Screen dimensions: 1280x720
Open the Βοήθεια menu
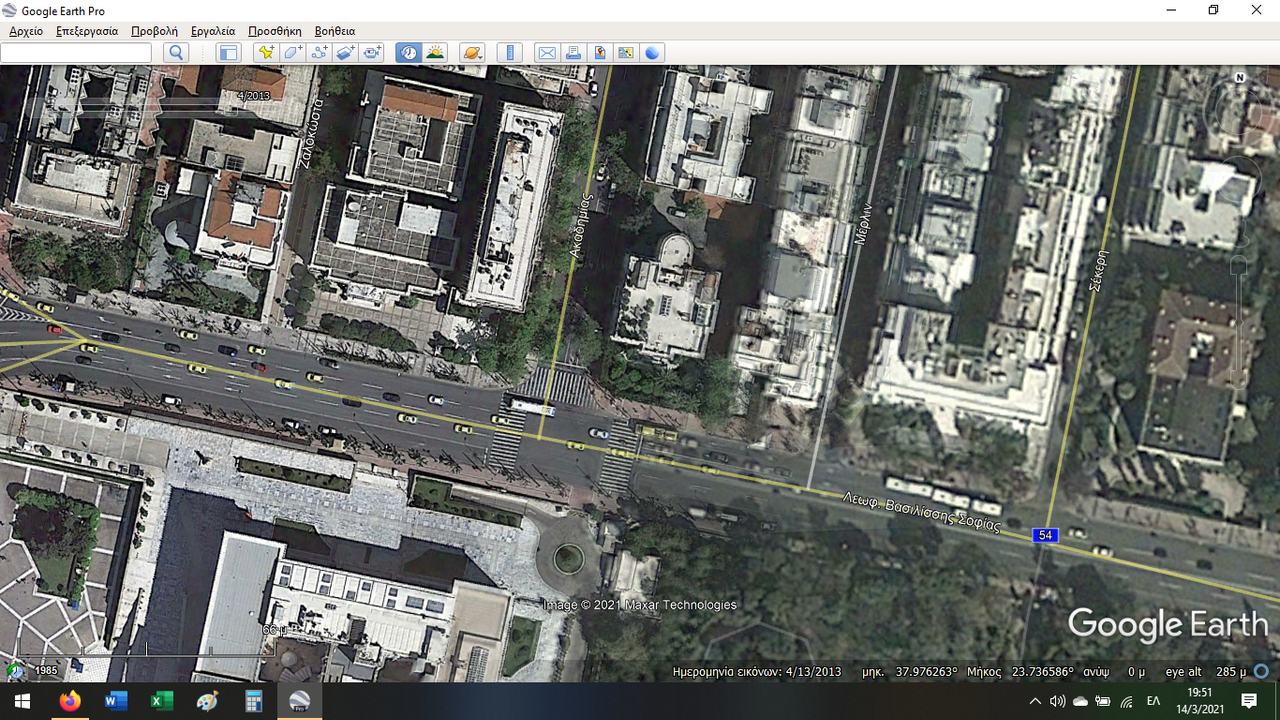(x=334, y=31)
